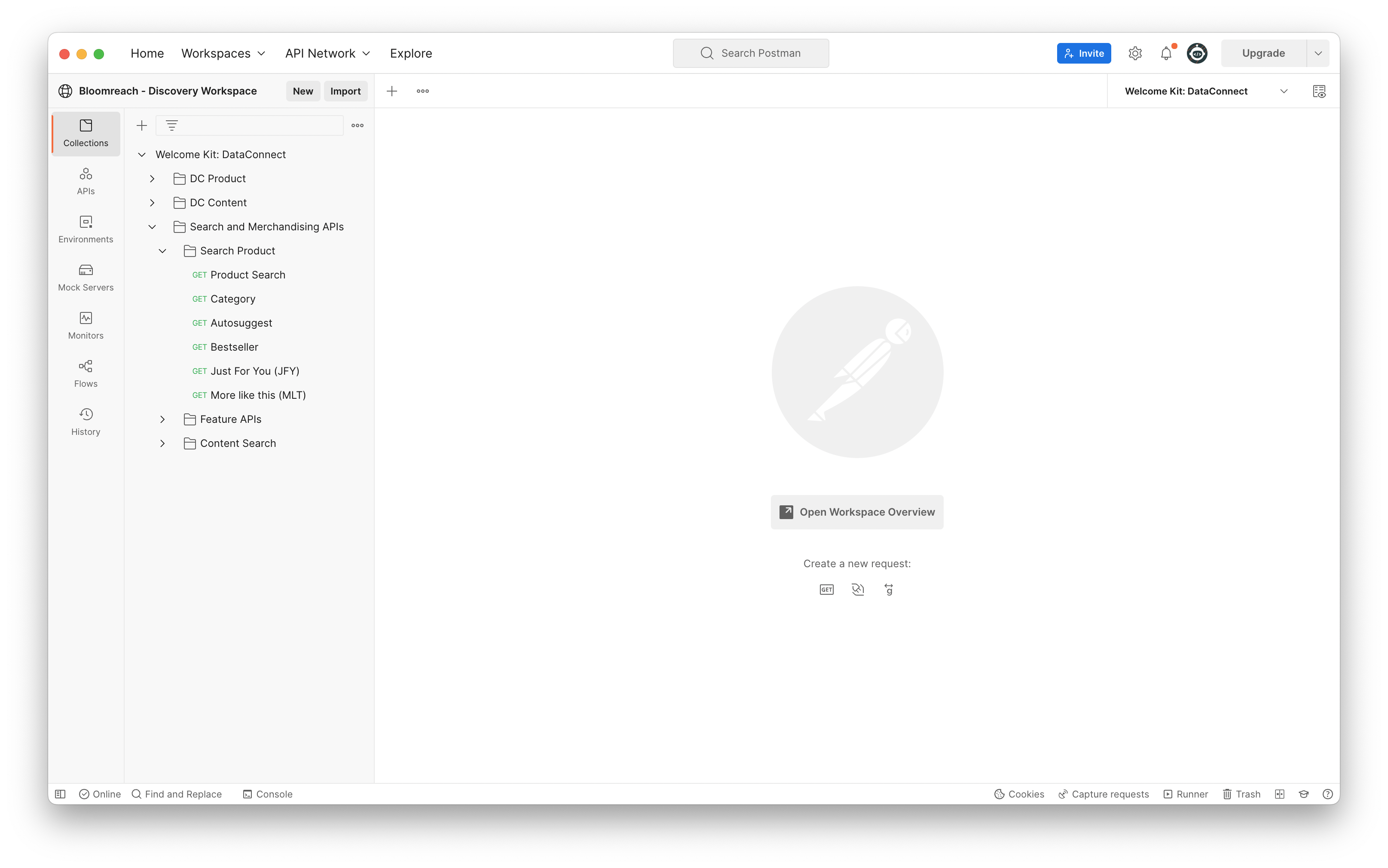Click the Explore menu item
The height and width of the screenshot is (868, 1388).
(410, 53)
